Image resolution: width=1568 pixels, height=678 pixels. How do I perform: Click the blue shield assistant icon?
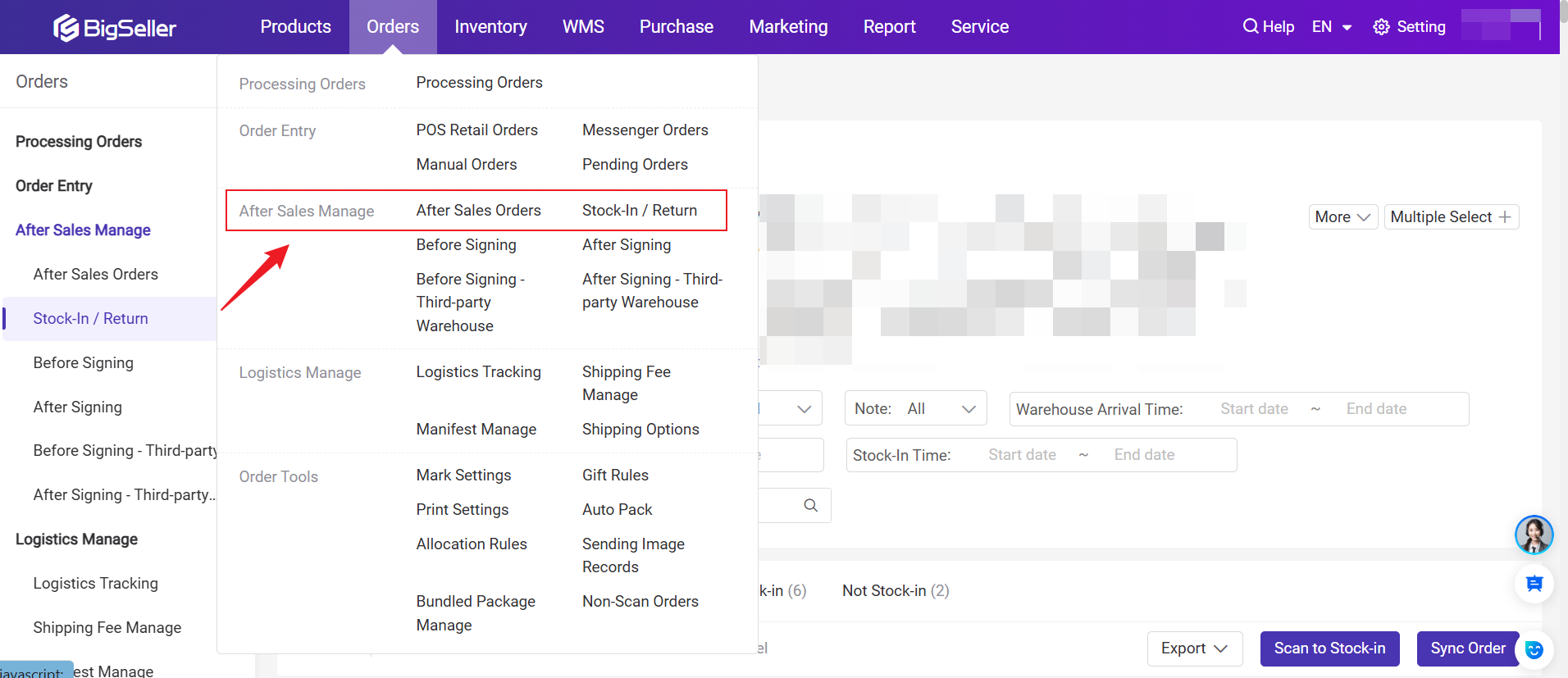pyautogui.click(x=1534, y=649)
